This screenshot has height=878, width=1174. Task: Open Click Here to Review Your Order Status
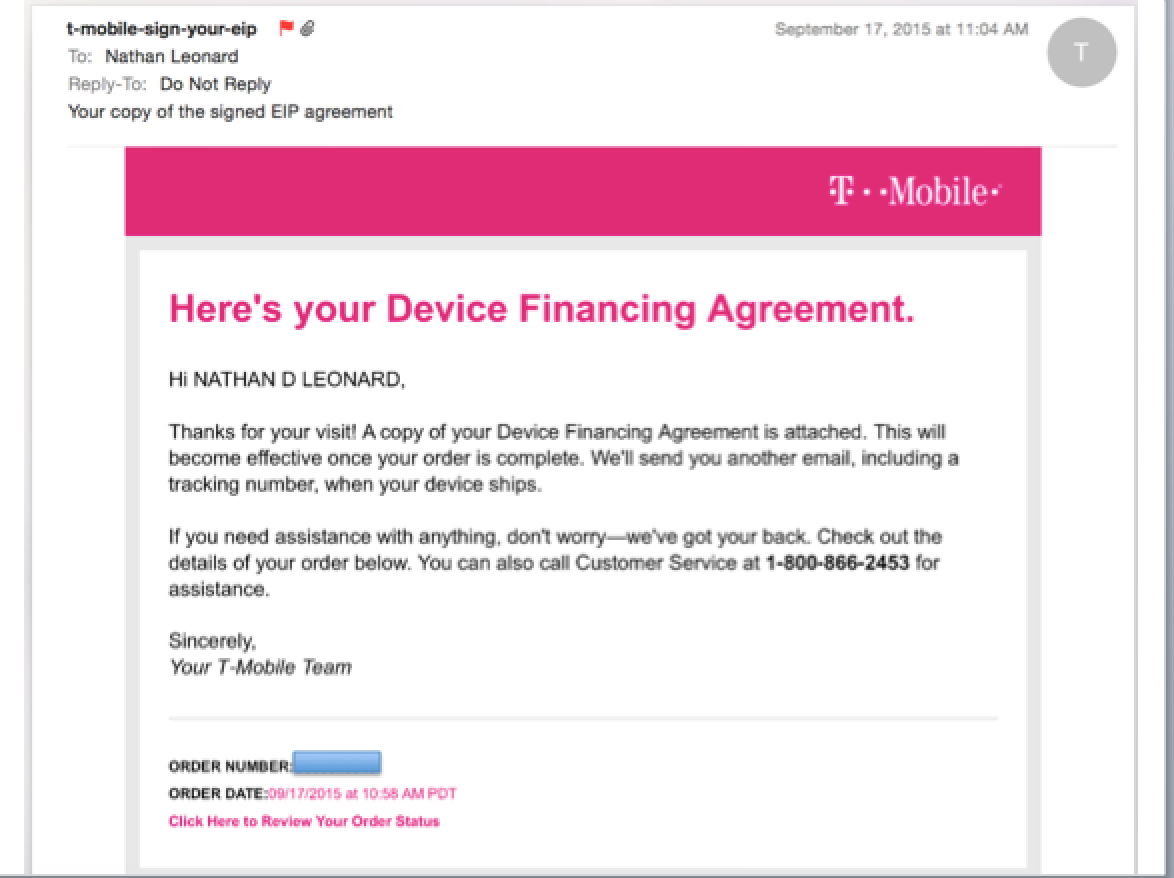[304, 821]
